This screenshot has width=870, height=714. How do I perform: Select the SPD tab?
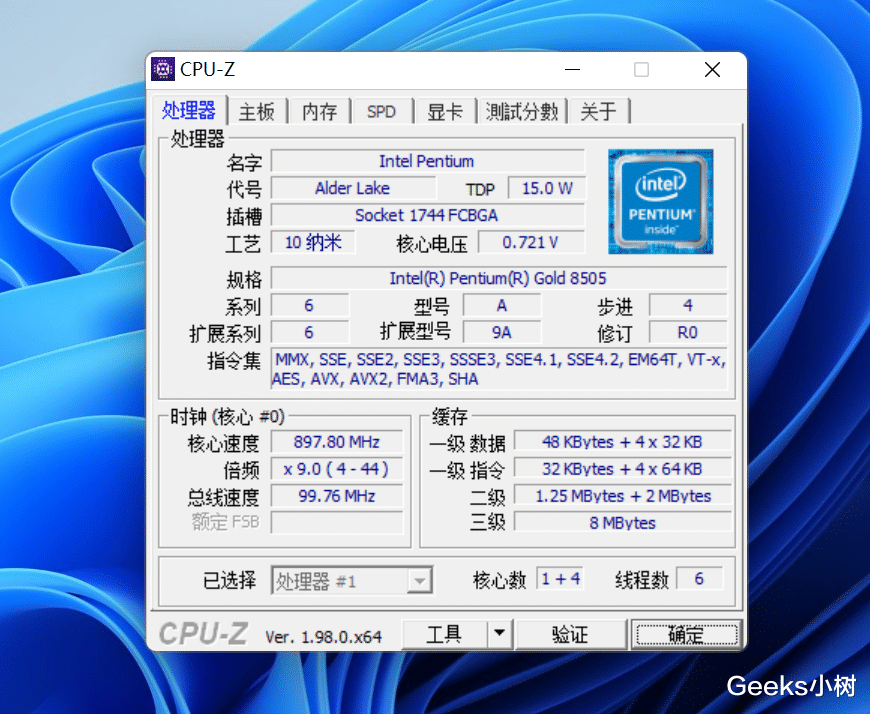381,111
